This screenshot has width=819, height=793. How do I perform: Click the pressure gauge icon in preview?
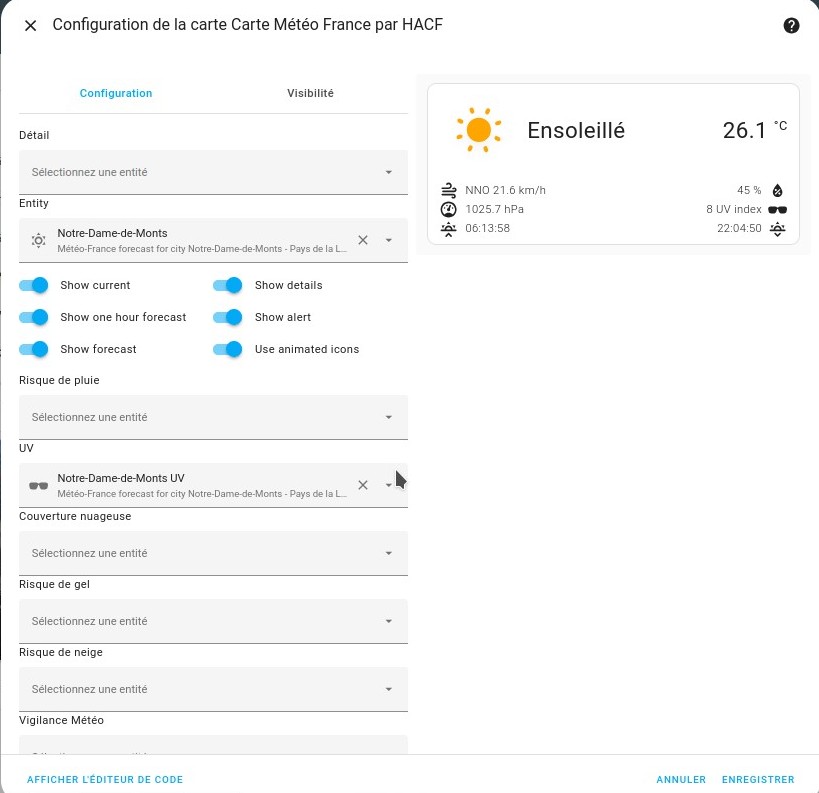[448, 210]
